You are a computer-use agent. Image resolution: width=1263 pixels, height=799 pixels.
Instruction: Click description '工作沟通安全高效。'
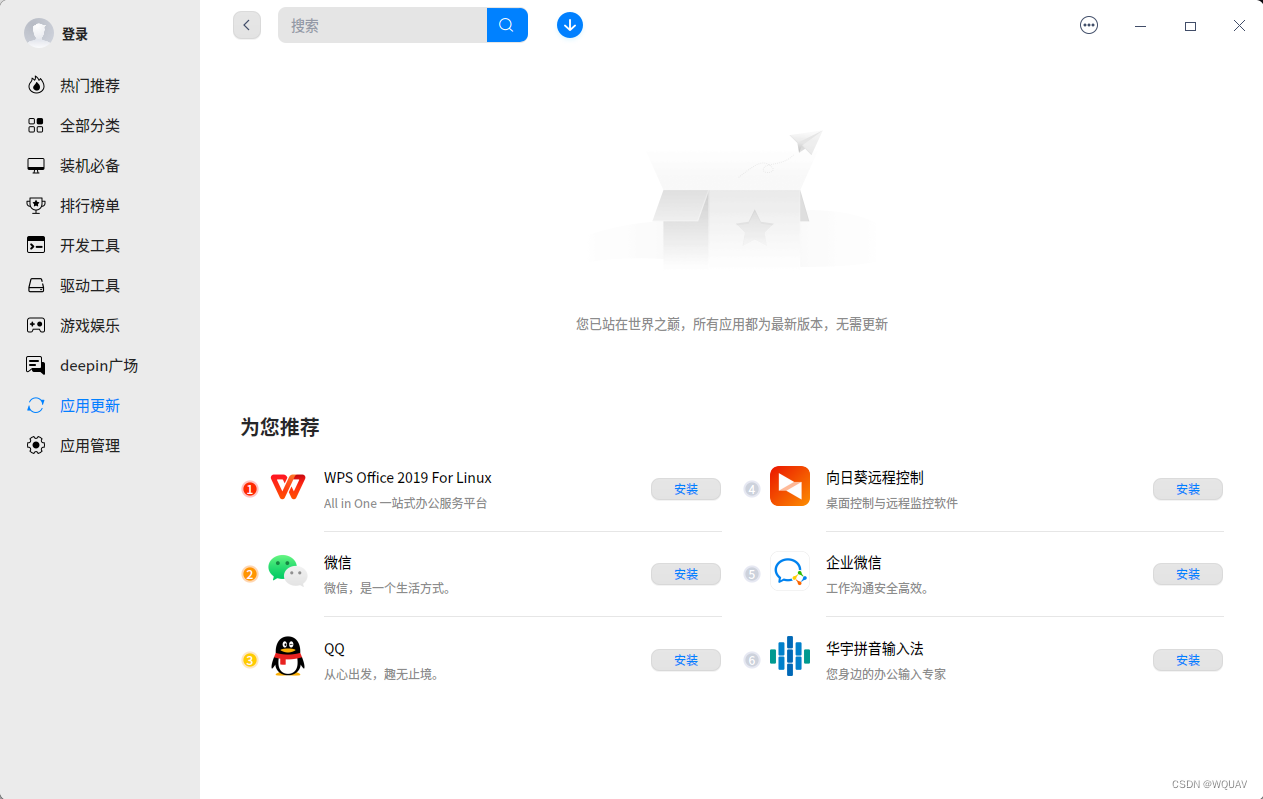880,589
